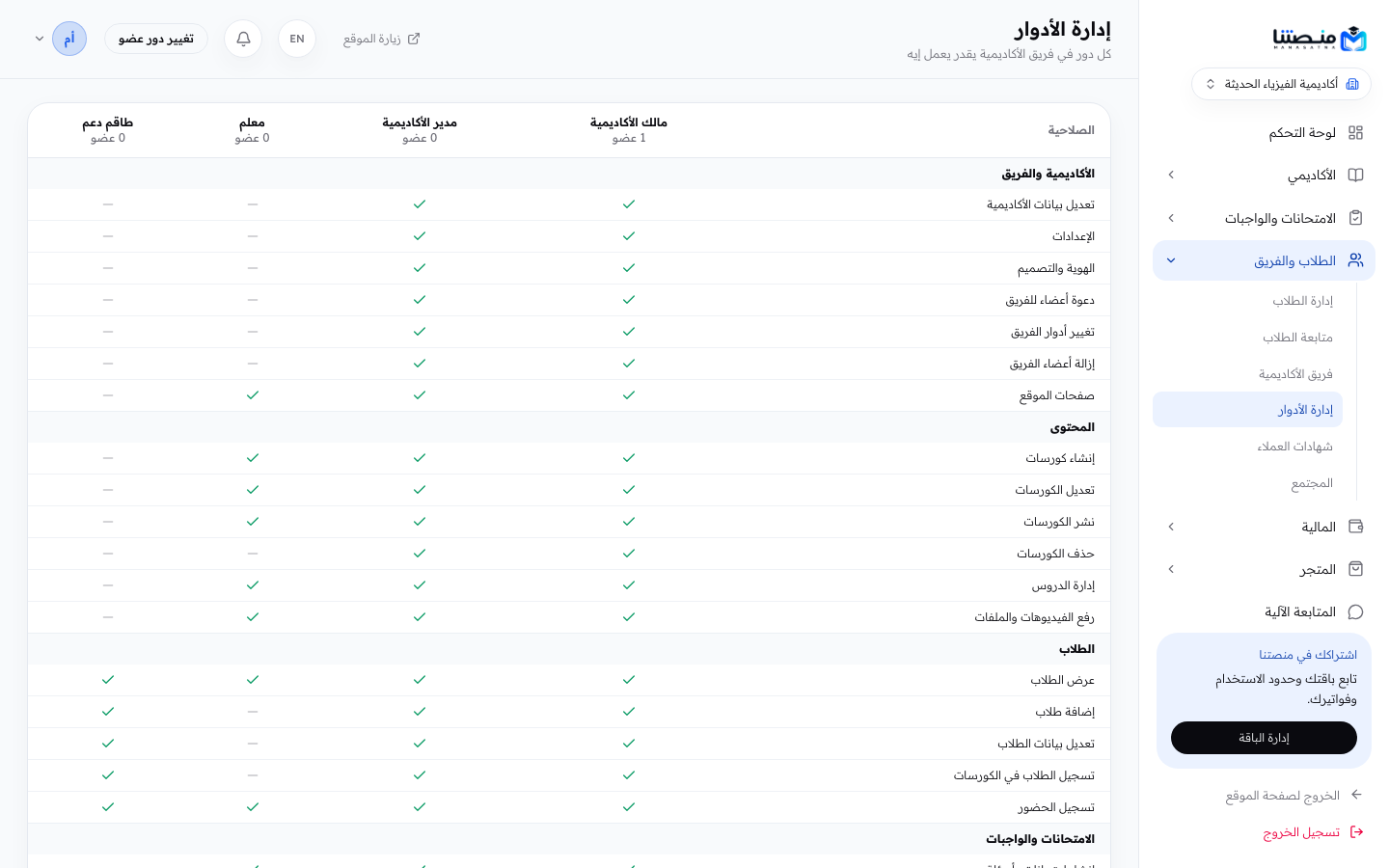Screen dimensions: 1389x868
Task: Click the طاقم دعم column header
Action: click(x=108, y=130)
